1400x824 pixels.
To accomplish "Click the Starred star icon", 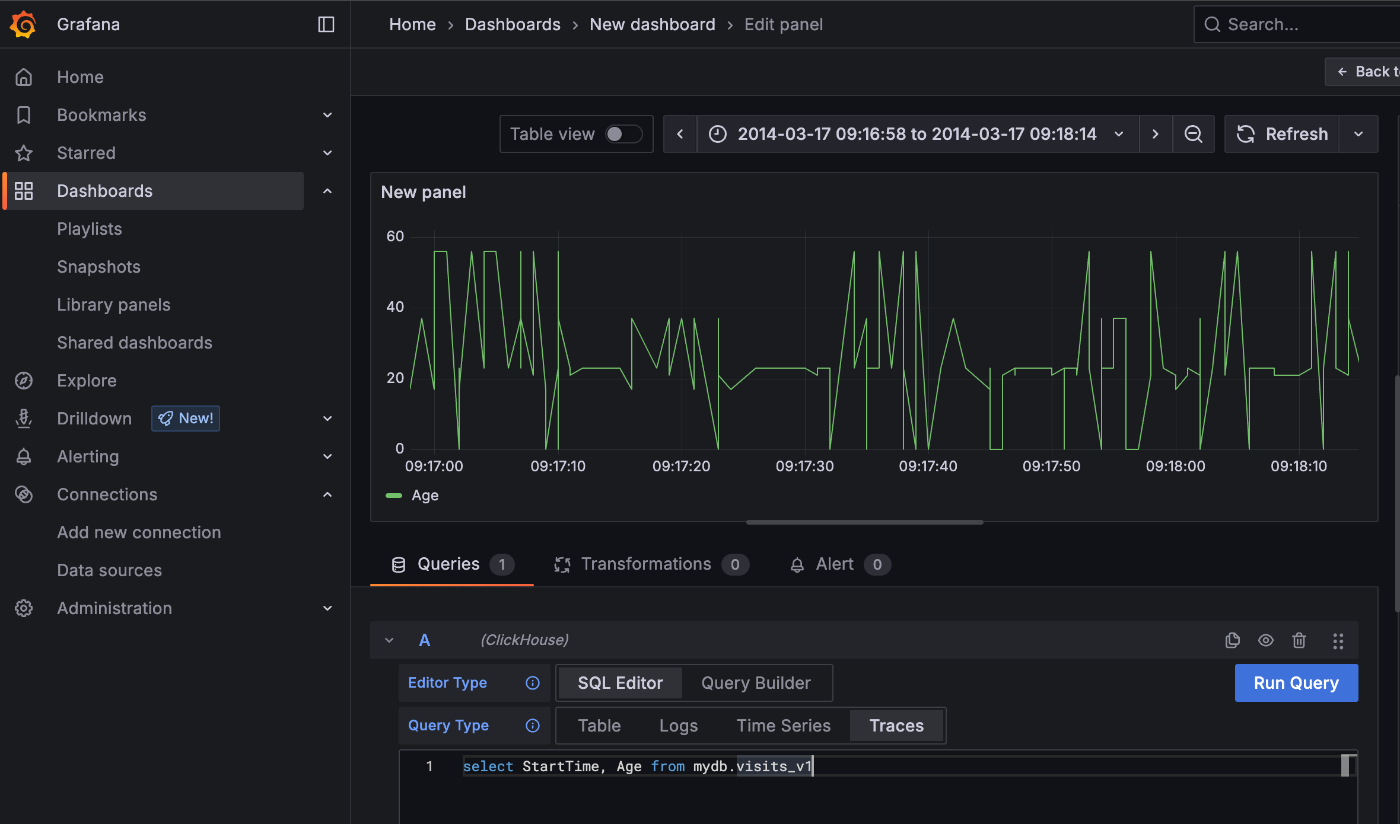I will (24, 153).
